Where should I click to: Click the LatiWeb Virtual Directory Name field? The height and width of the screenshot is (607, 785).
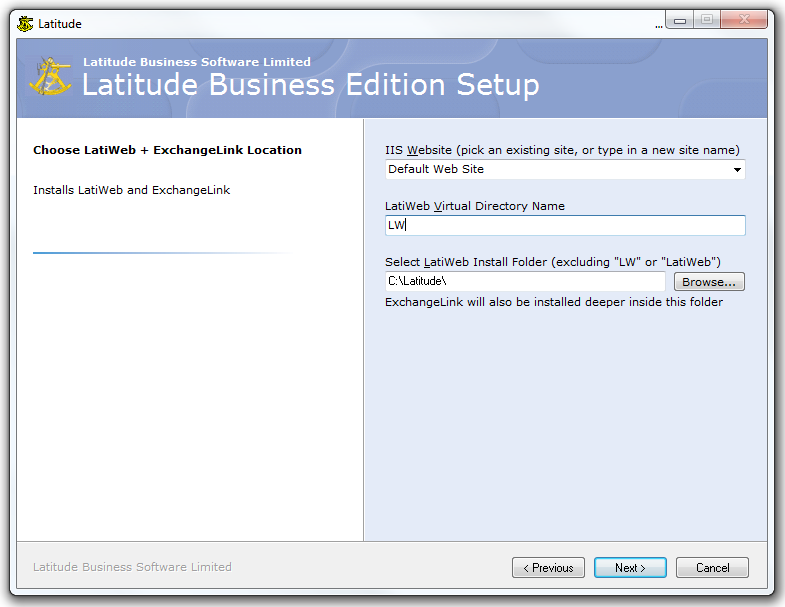(565, 226)
